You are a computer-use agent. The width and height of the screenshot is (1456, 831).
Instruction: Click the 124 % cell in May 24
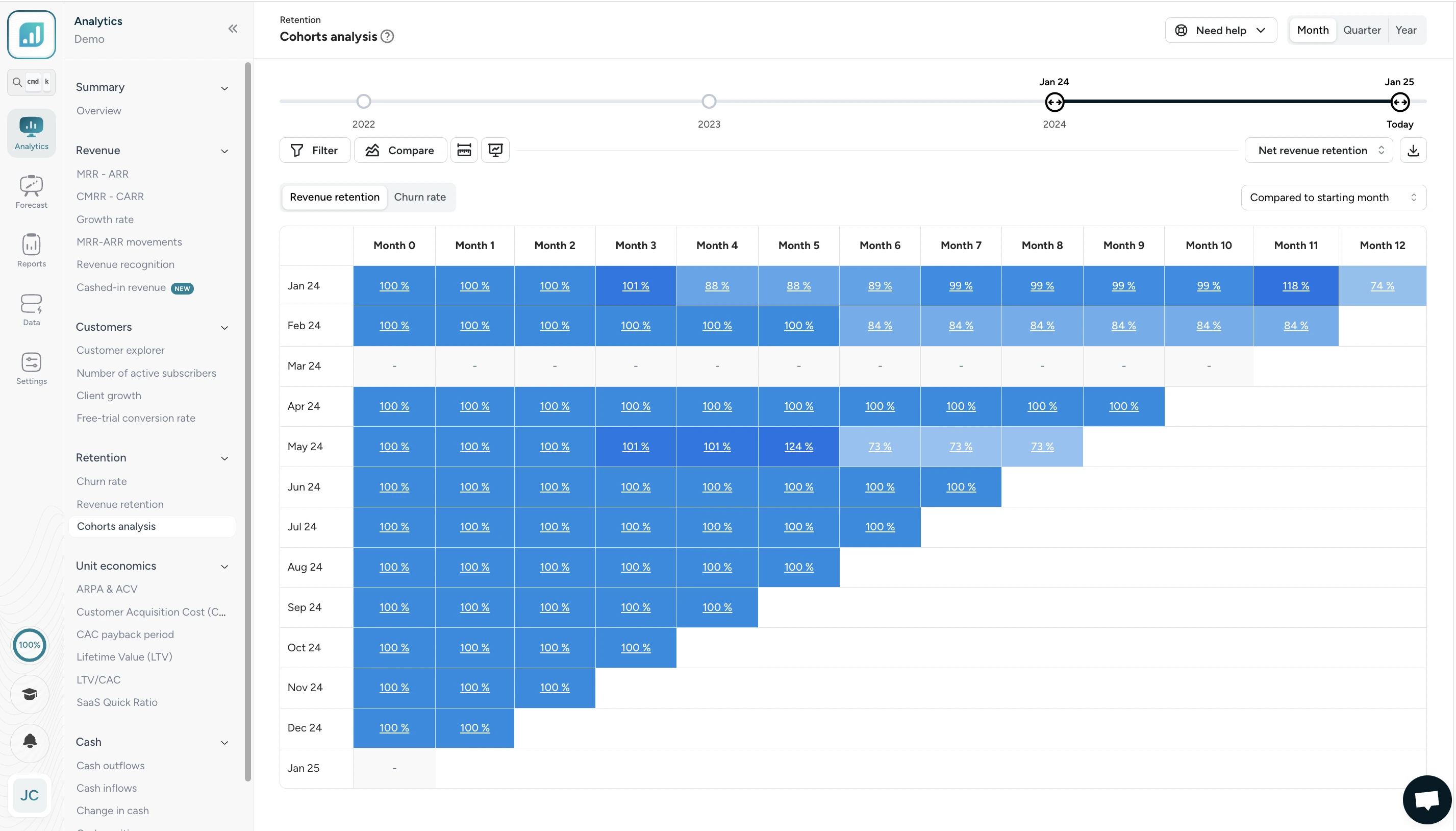point(798,446)
